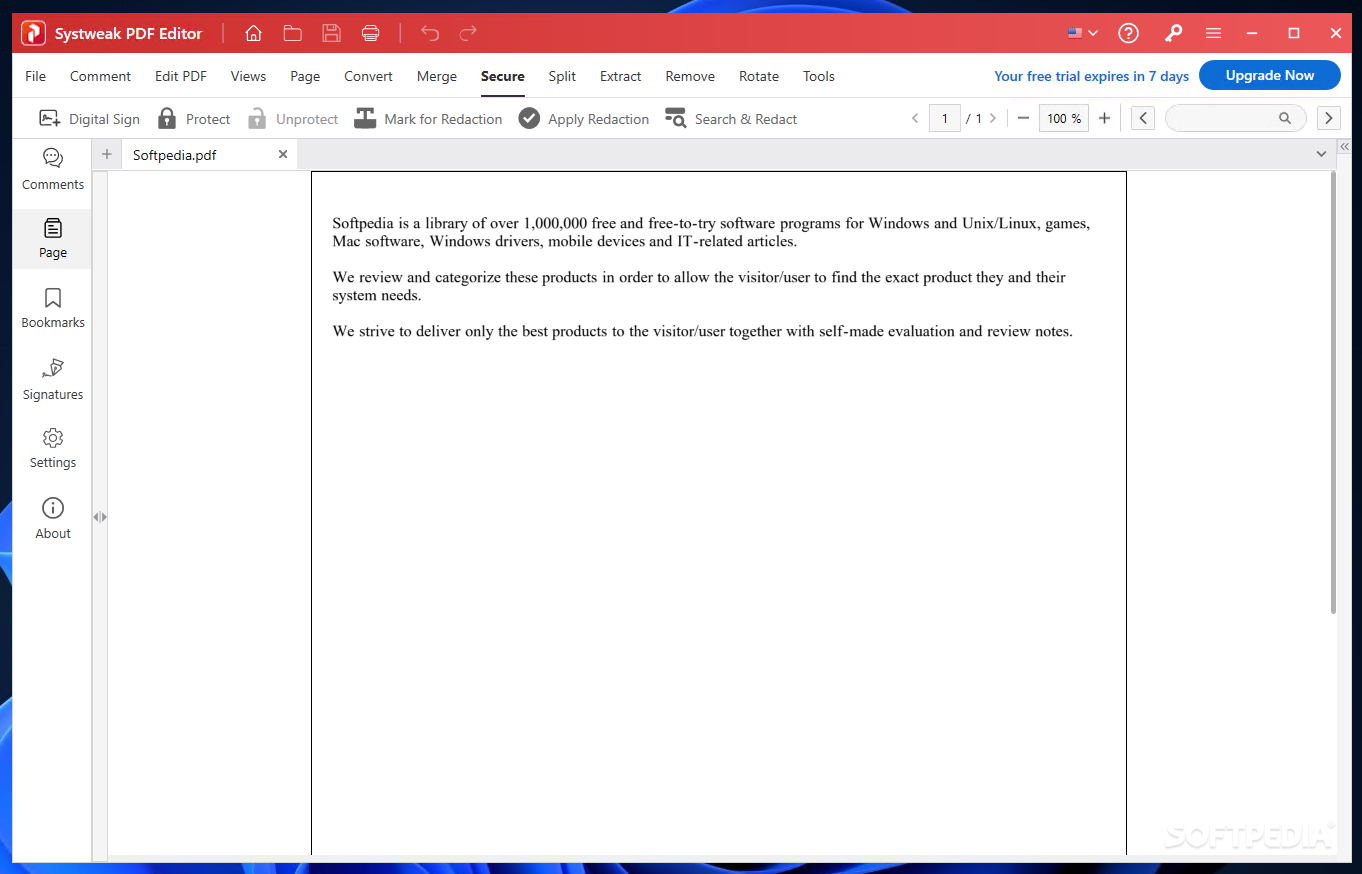Toggle left sidebar with splitter arrows
1362x874 pixels.
(100, 517)
